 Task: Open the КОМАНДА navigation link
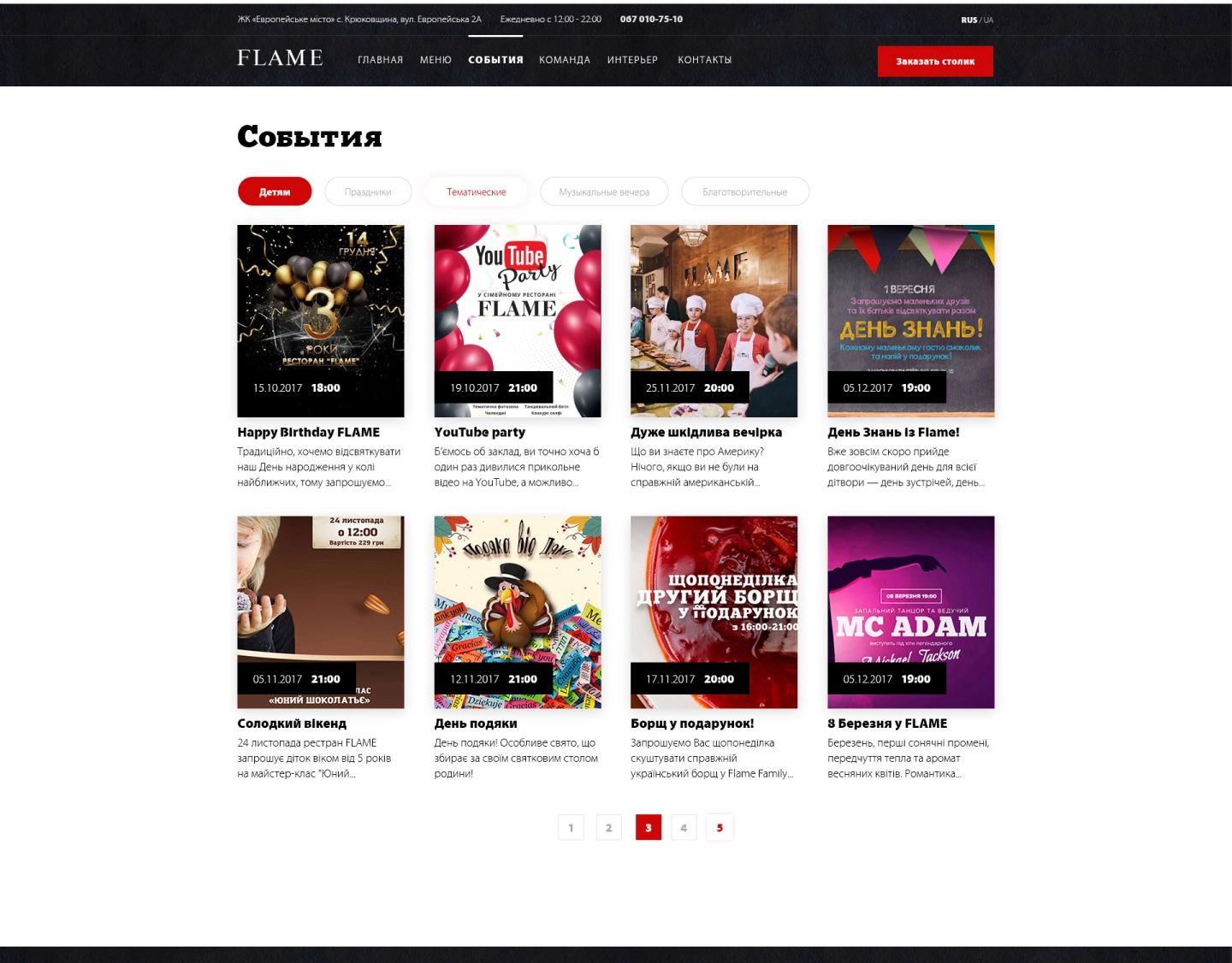coord(564,60)
